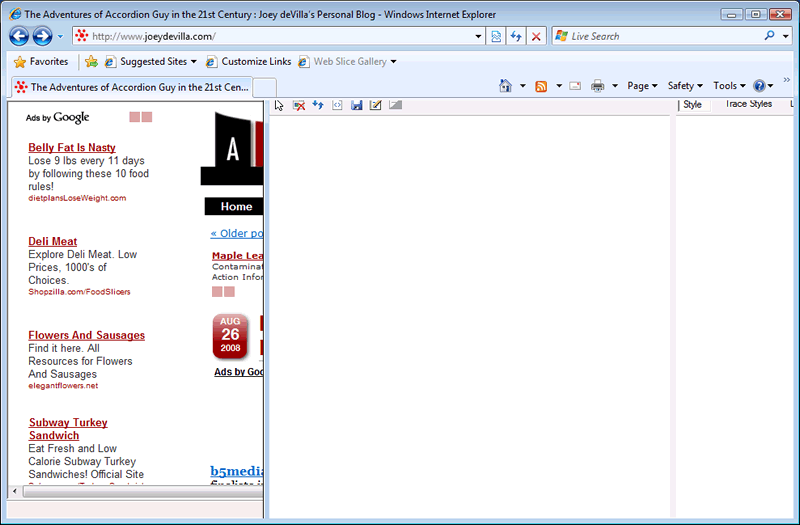Viewport: 800px width, 525px height.
Task: Click the Print icon
Action: 597,86
